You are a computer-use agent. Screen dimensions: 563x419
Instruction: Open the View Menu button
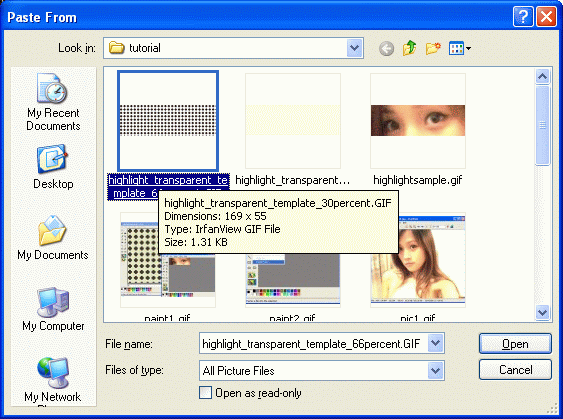(460, 48)
